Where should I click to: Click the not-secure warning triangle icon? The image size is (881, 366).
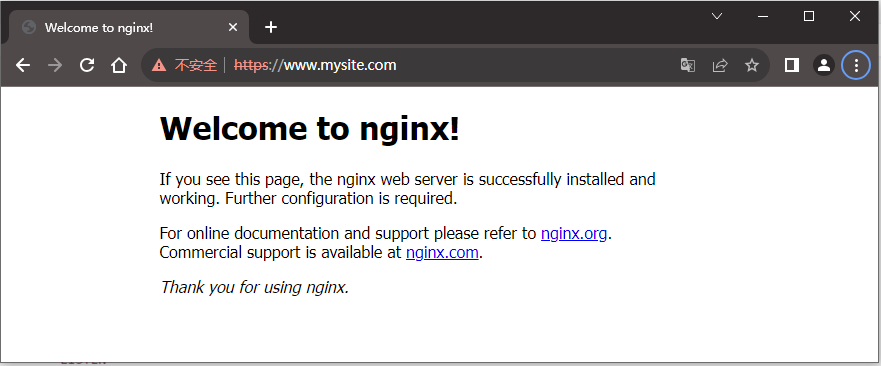click(159, 65)
